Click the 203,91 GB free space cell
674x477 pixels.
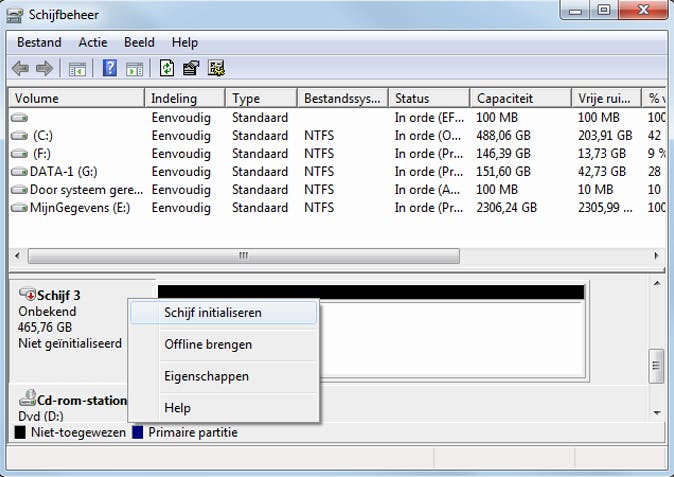pyautogui.click(x=605, y=136)
